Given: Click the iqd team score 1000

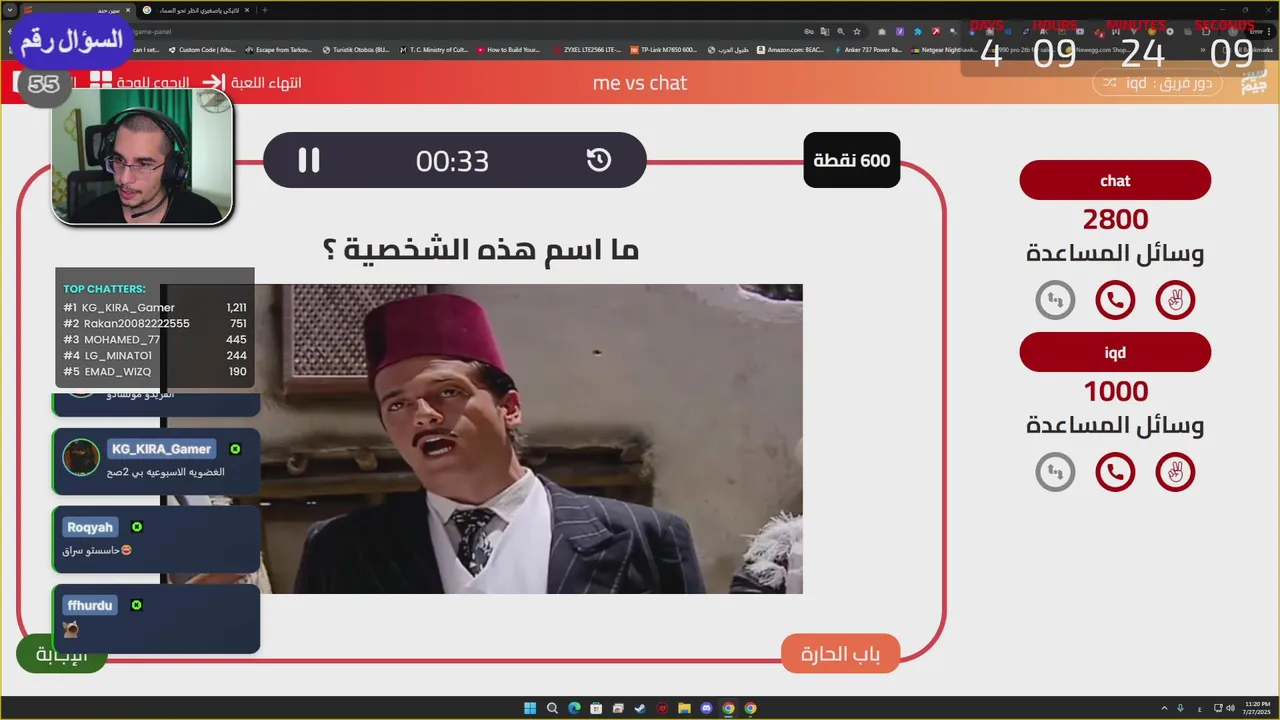Looking at the screenshot, I should click(x=1115, y=391).
